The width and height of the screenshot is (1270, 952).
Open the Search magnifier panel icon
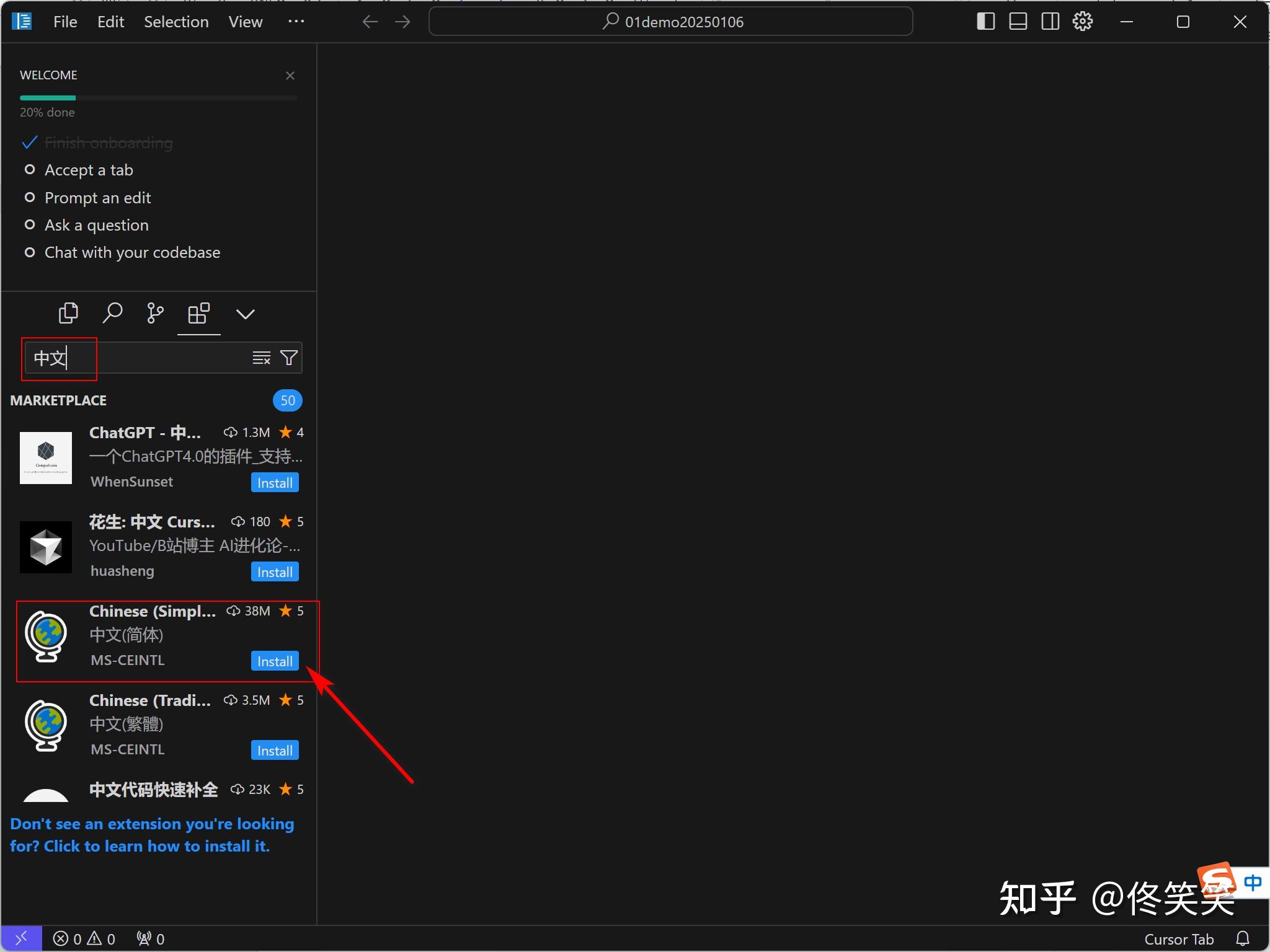(x=112, y=313)
